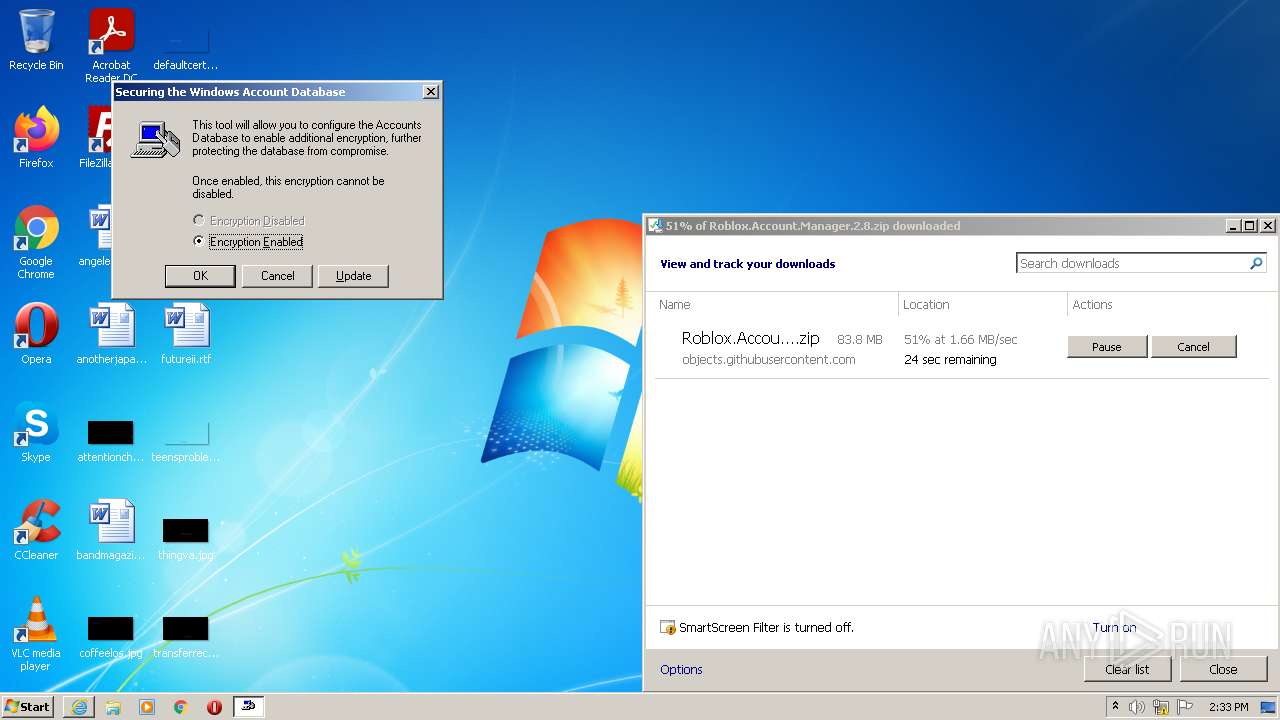
Task: Open Internet Explorer from the taskbar
Action: click(79, 706)
